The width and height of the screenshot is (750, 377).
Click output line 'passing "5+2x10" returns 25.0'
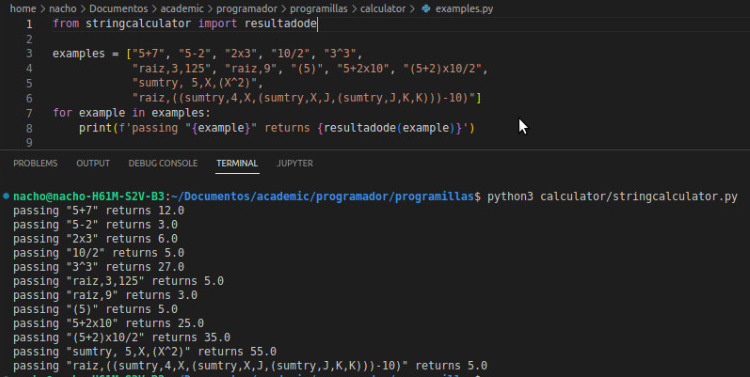click(109, 323)
